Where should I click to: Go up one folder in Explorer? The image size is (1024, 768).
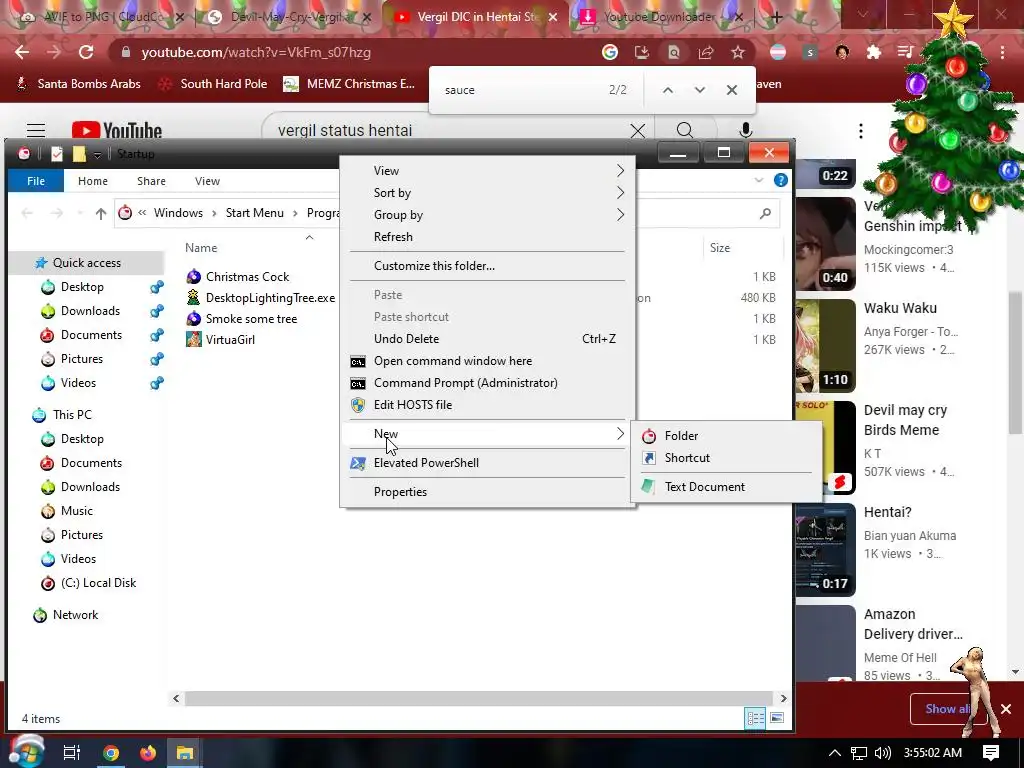coord(100,213)
